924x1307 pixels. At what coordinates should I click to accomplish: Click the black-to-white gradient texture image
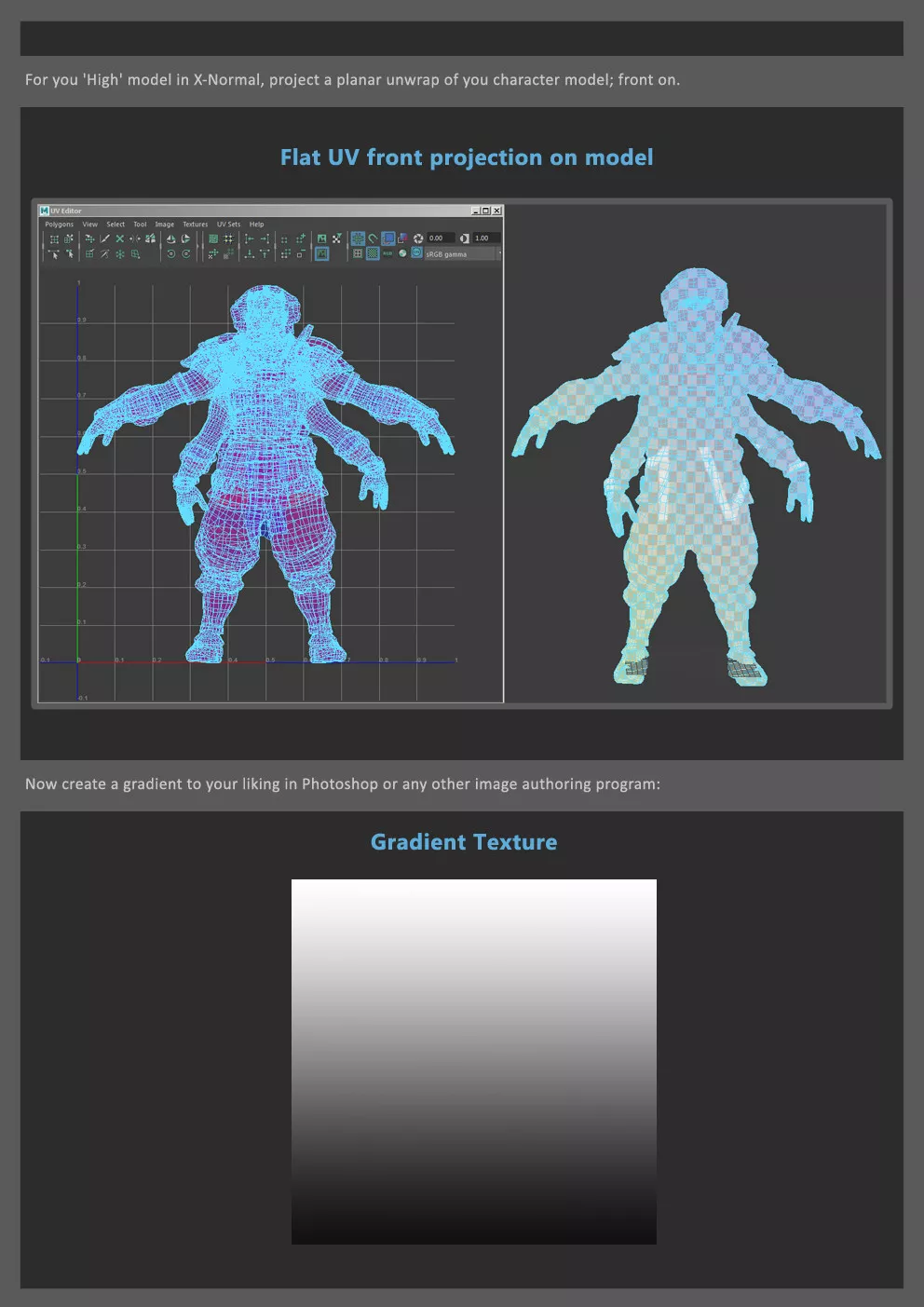click(473, 1061)
